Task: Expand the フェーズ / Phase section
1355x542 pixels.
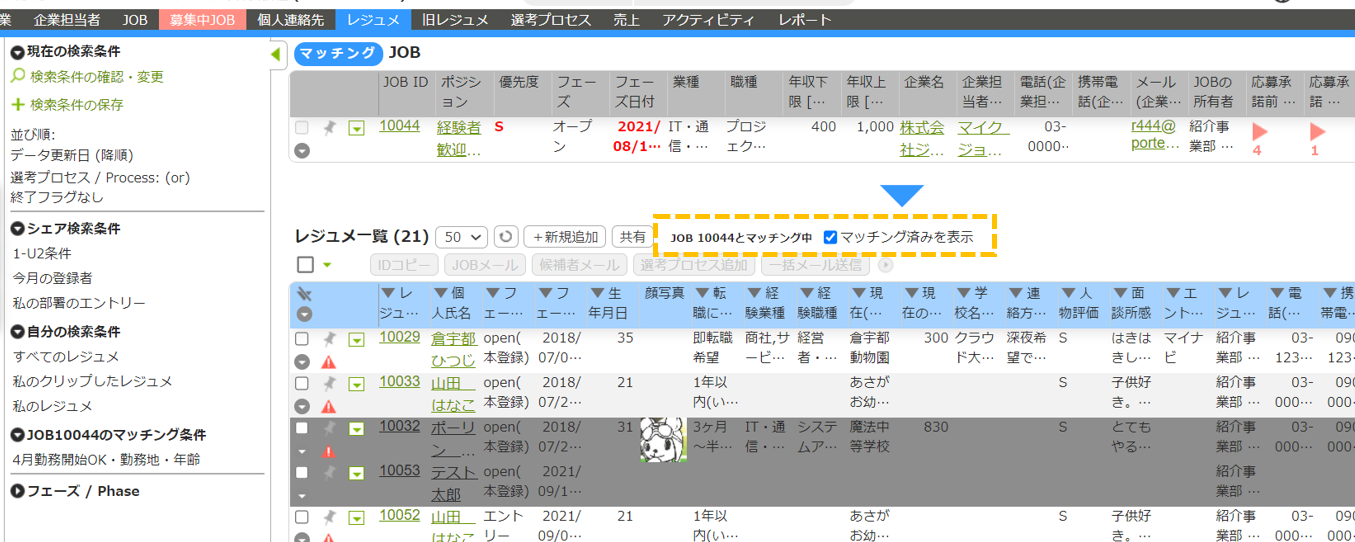Action: coord(18,491)
